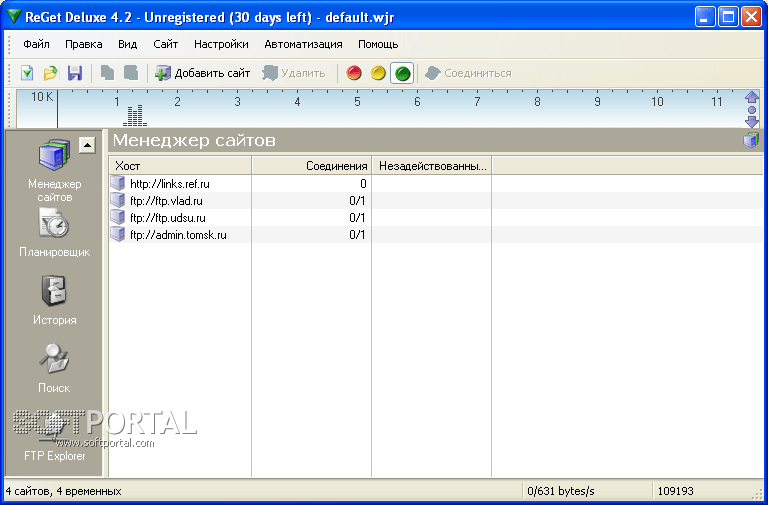
Task: Open the Правка menu
Action: (84, 44)
